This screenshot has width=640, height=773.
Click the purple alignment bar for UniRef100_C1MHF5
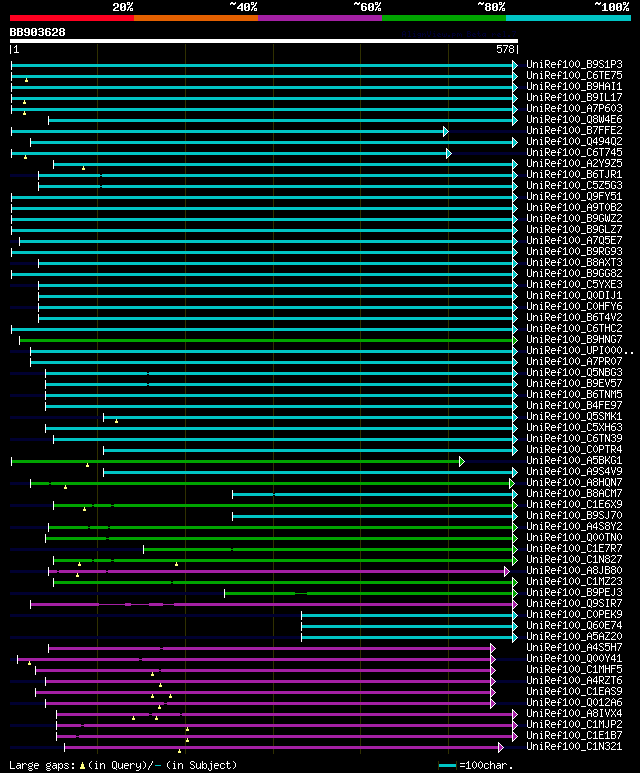(x=263, y=670)
